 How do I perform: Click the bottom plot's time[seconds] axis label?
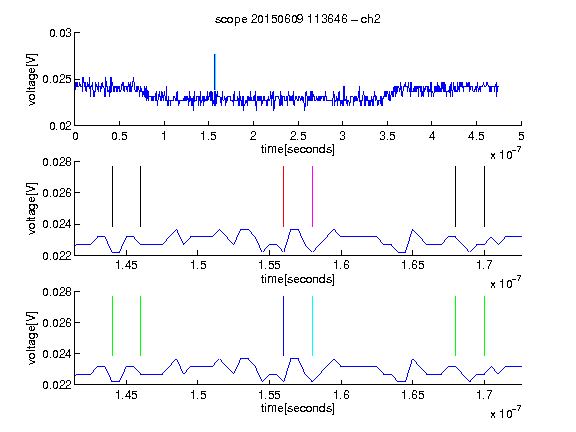pyautogui.click(x=298, y=408)
